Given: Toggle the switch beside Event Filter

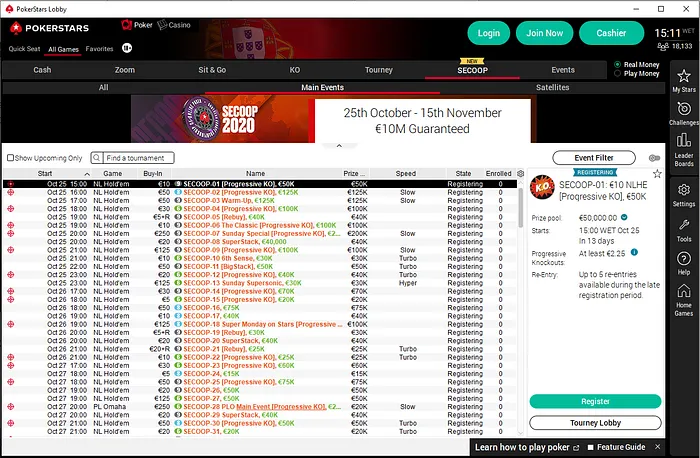Looking at the screenshot, I should [654, 158].
